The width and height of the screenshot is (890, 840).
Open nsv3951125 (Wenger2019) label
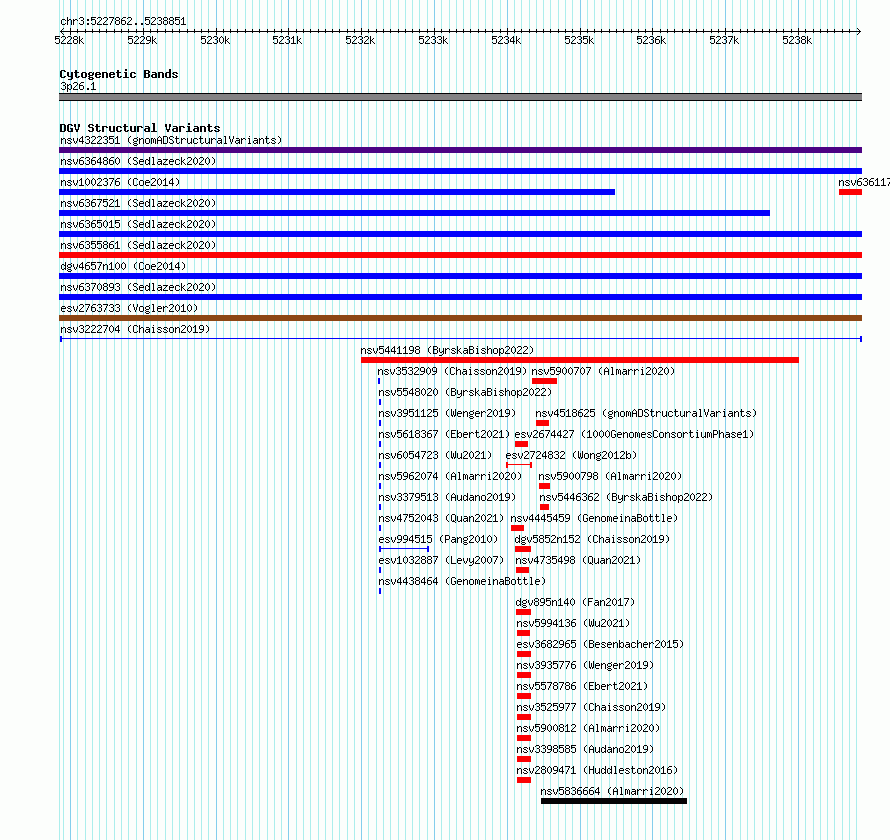(447, 413)
